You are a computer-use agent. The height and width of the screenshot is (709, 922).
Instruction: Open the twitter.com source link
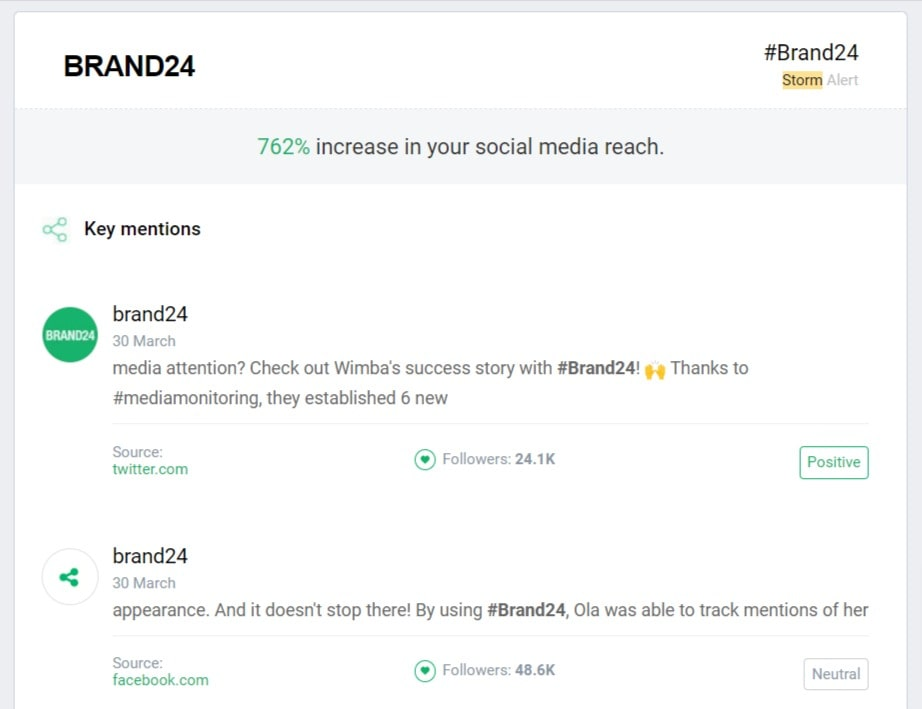pos(150,469)
